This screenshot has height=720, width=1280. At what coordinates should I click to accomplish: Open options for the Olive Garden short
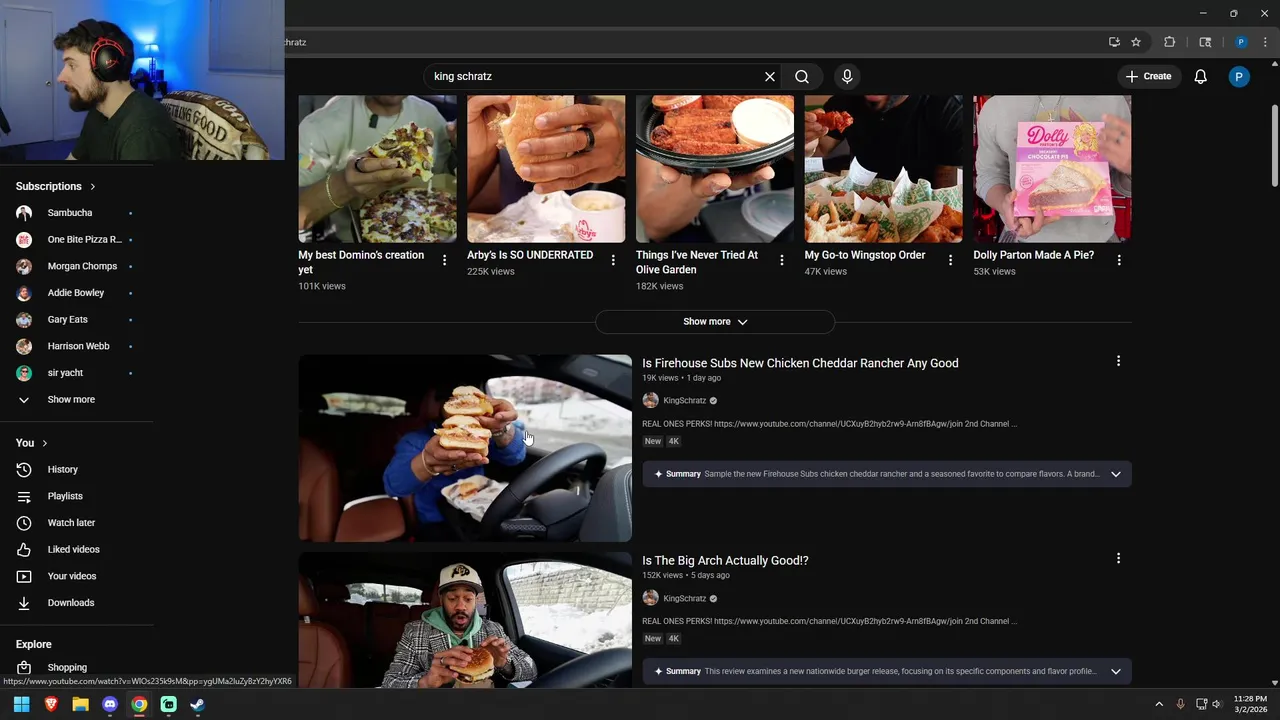[x=782, y=260]
